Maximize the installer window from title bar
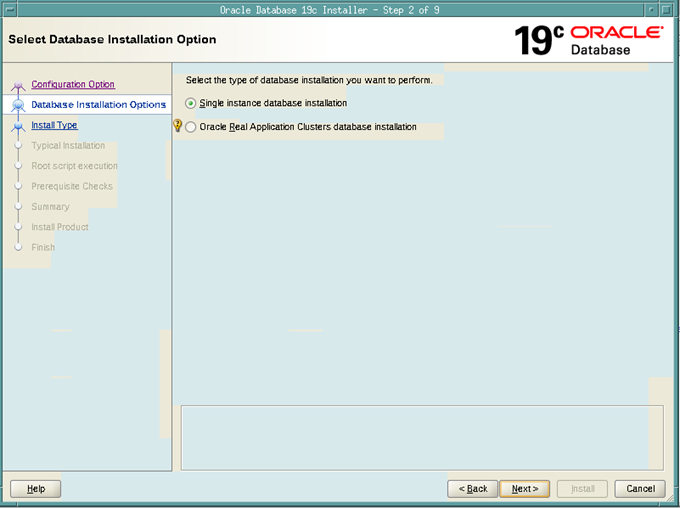Viewport: 680px width, 508px height. click(666, 10)
